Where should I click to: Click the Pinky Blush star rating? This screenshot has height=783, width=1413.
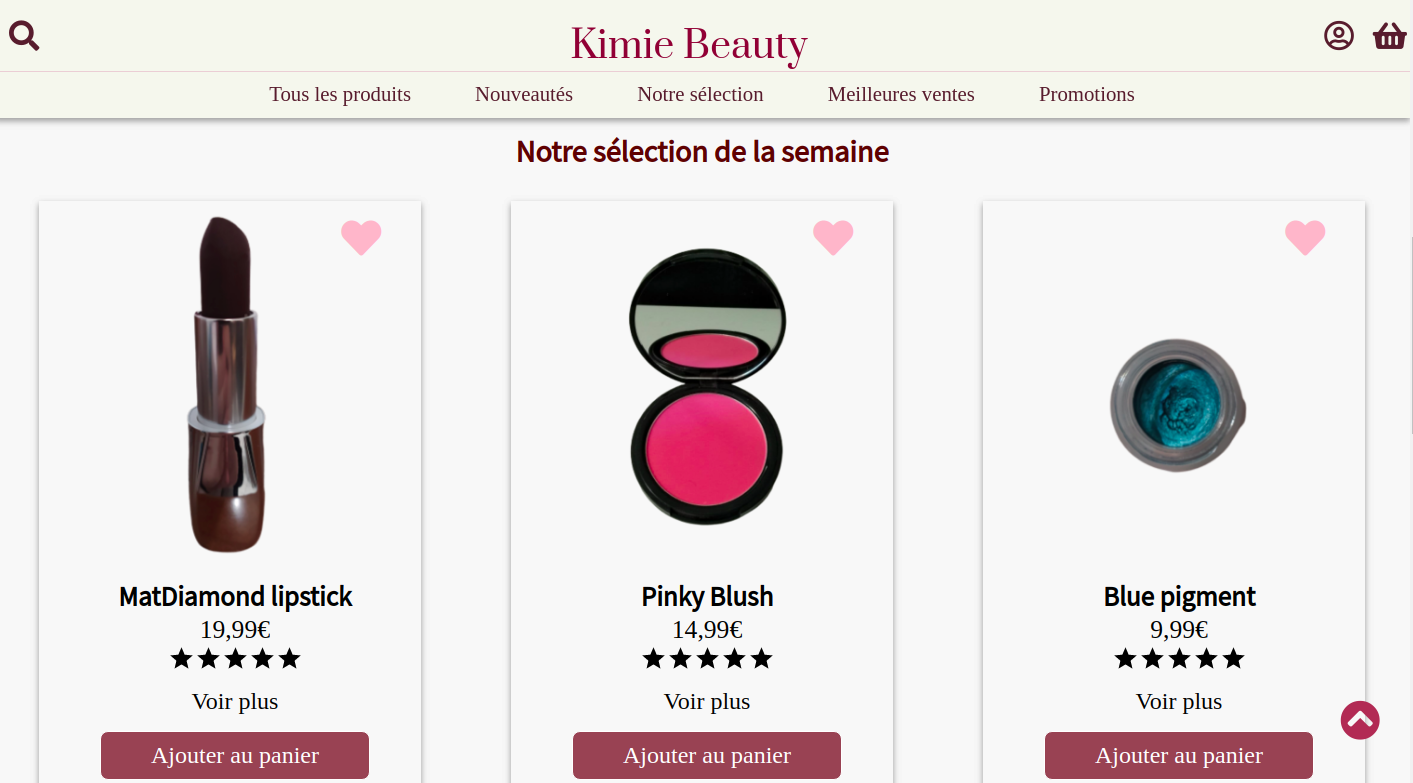coord(707,659)
